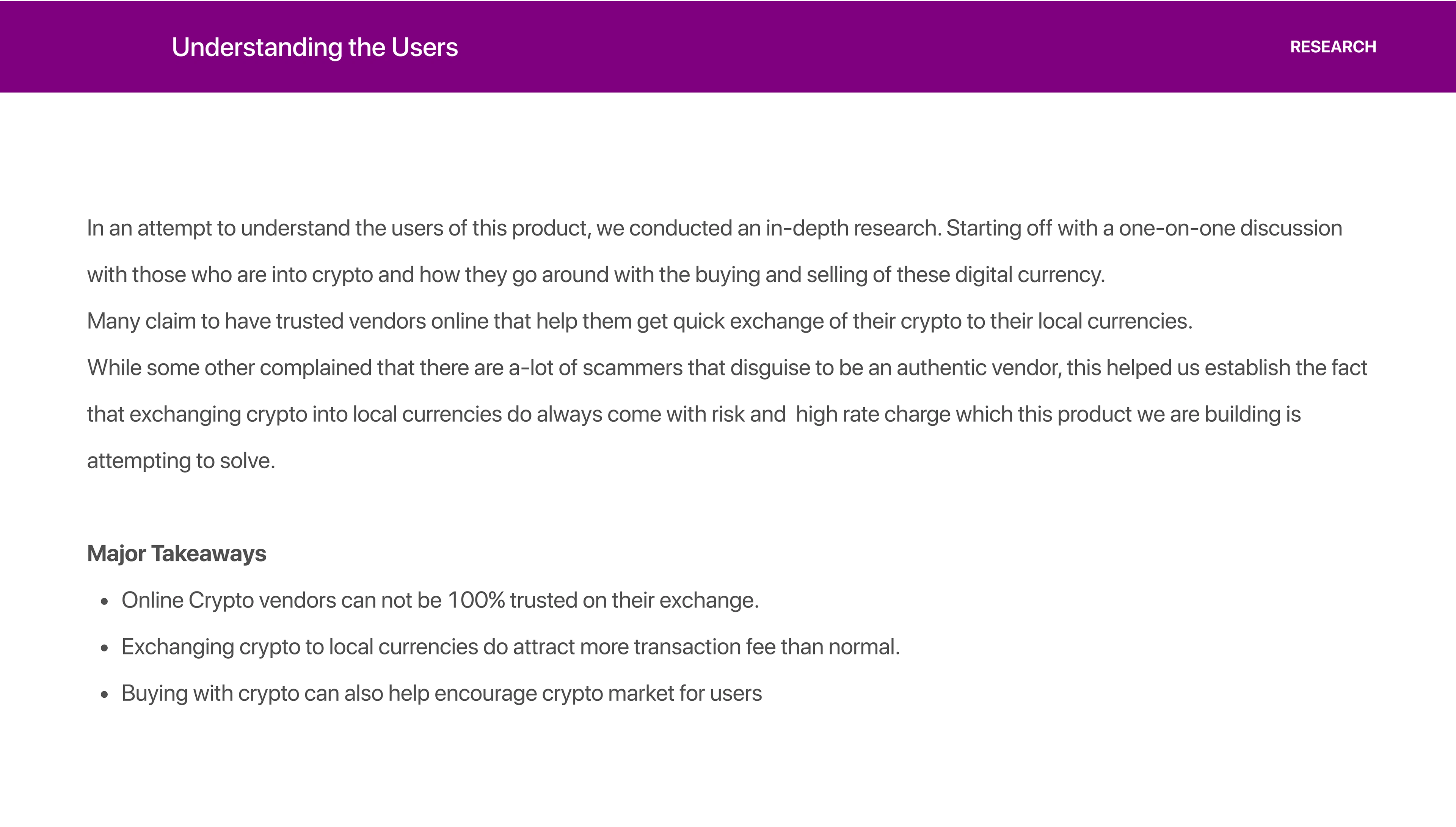Image resolution: width=1456 pixels, height=827 pixels.
Task: Click the "100%" figure in the first takeaway
Action: 476,600
